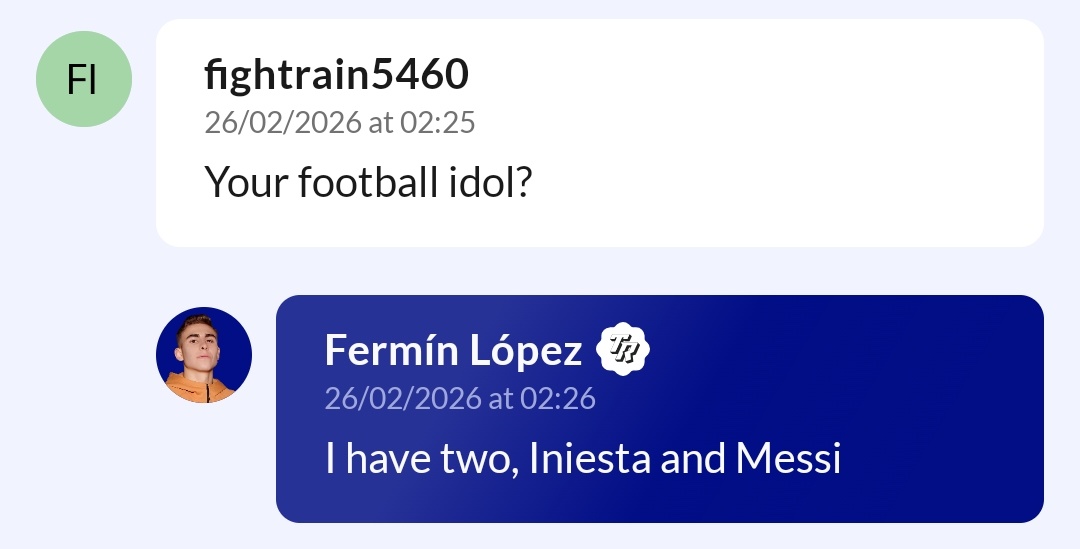Viewport: 1080px width, 549px height.
Task: Click the green FI avatar circle
Action: (x=84, y=79)
